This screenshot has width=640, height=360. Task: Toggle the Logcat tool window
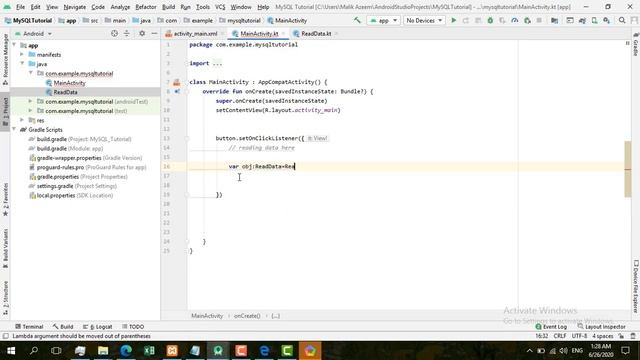point(98,327)
